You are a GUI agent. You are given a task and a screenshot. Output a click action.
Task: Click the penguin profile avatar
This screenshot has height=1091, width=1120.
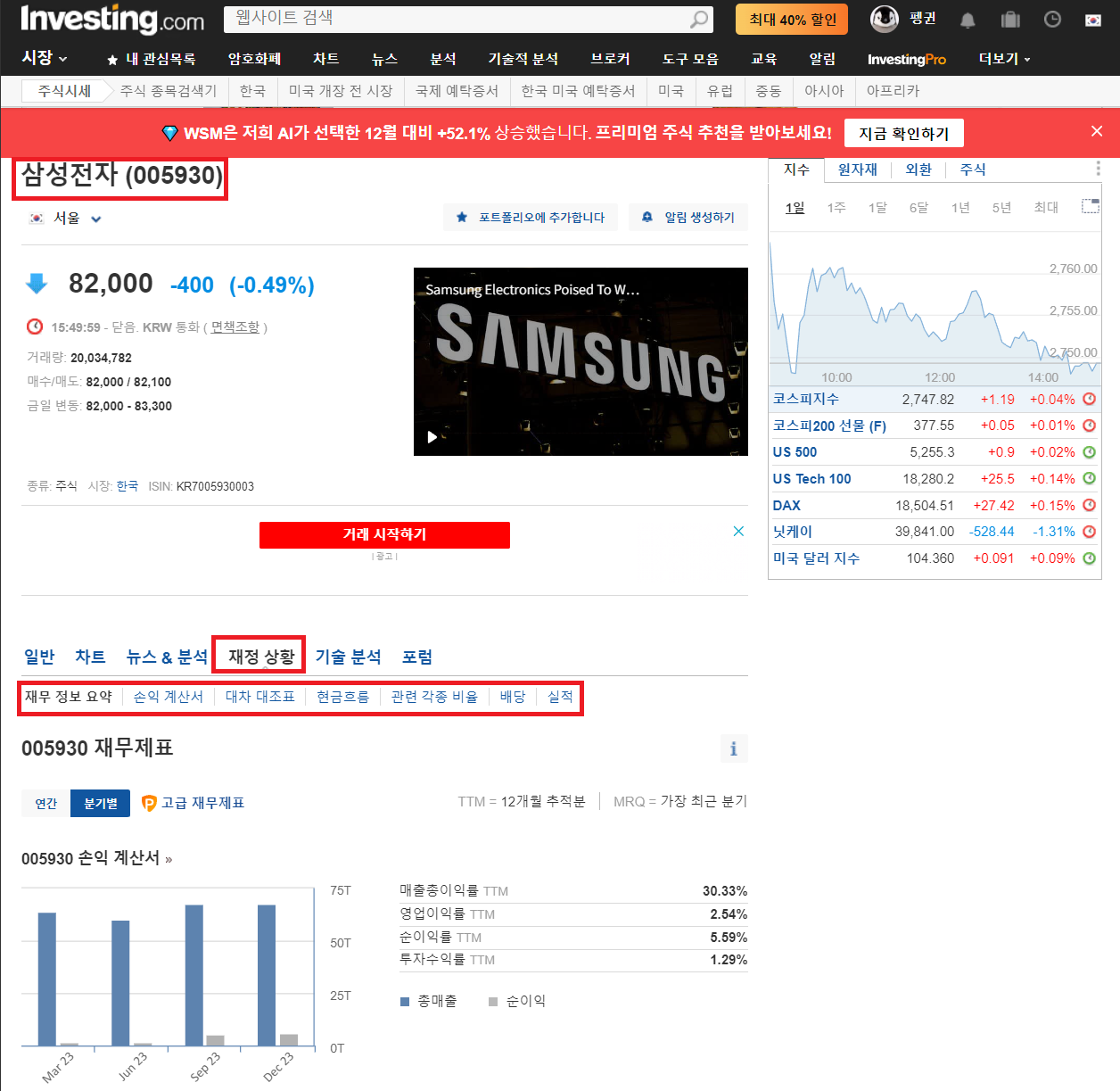click(x=884, y=18)
